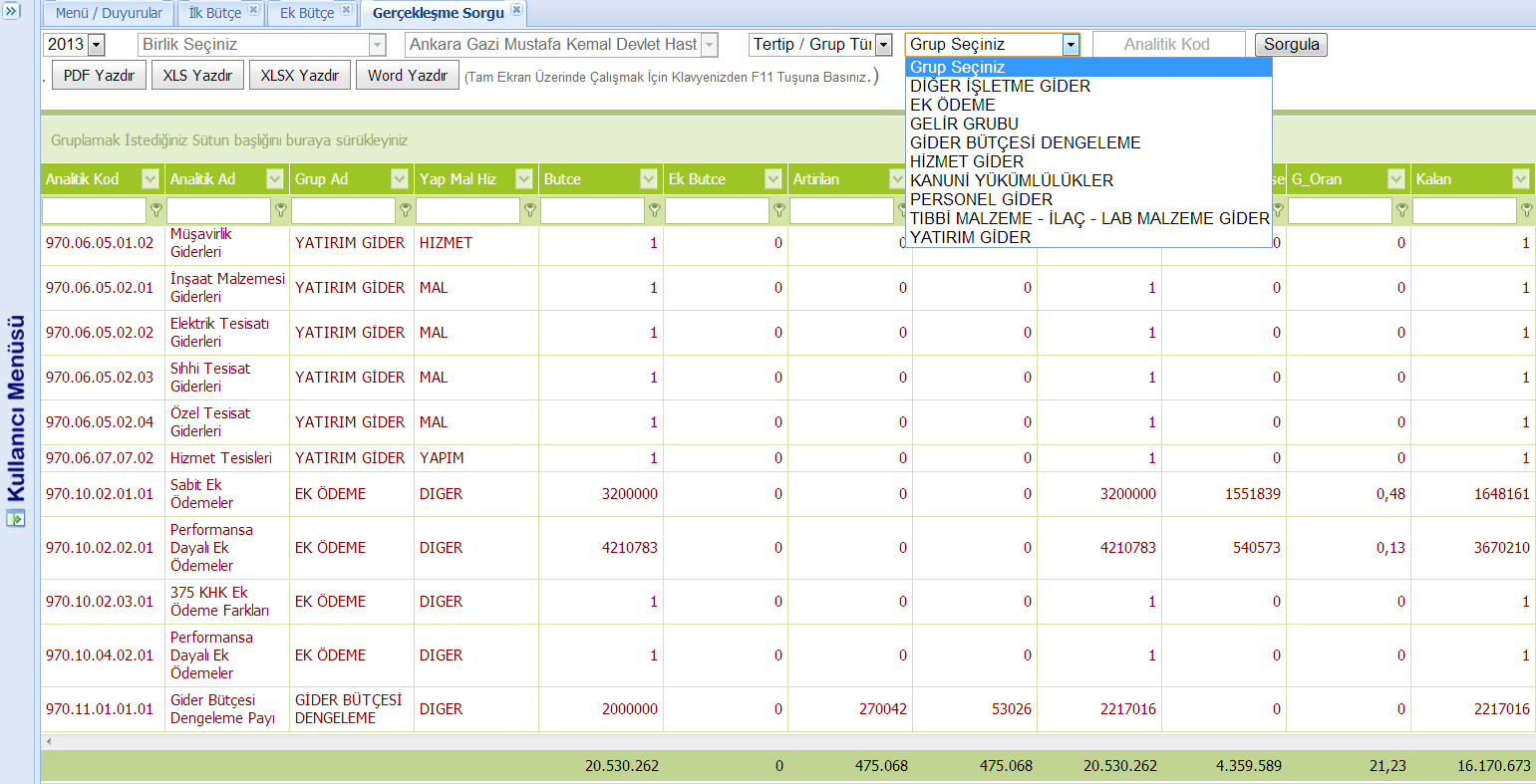Expand the sidebar with the double-arrow icon
The width and height of the screenshot is (1536, 784).
[13, 10]
